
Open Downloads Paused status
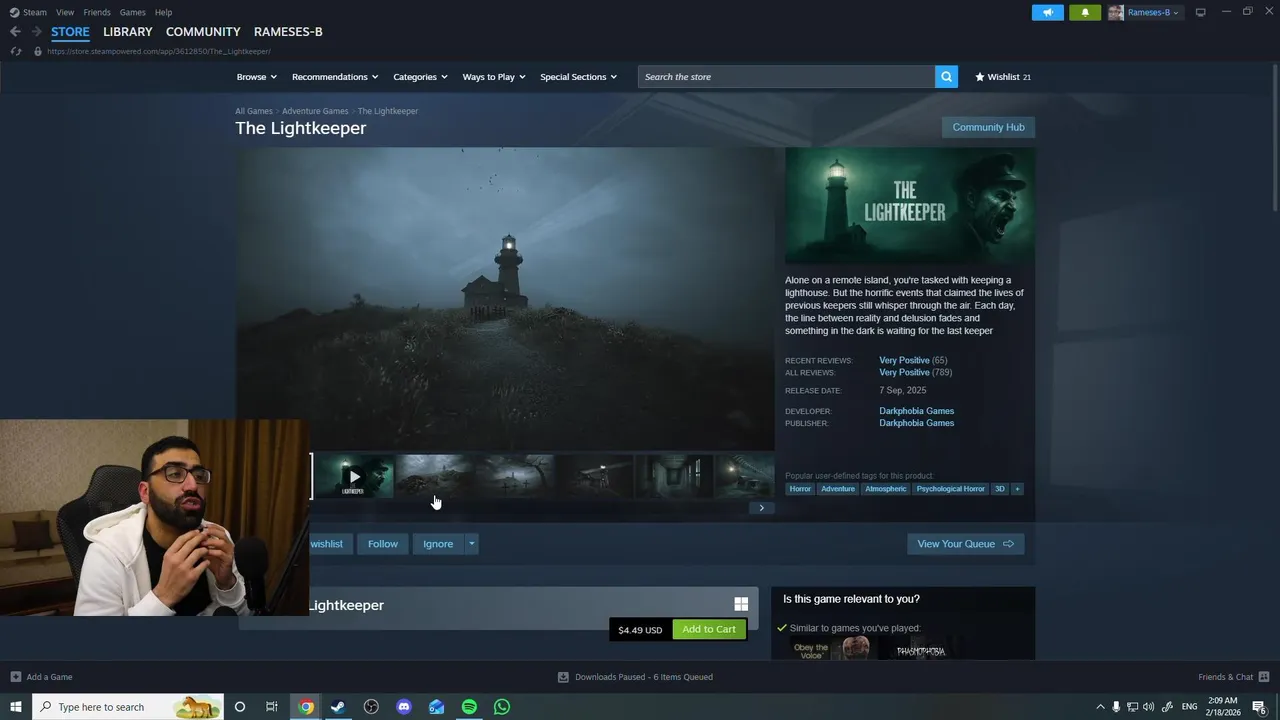click(x=635, y=677)
